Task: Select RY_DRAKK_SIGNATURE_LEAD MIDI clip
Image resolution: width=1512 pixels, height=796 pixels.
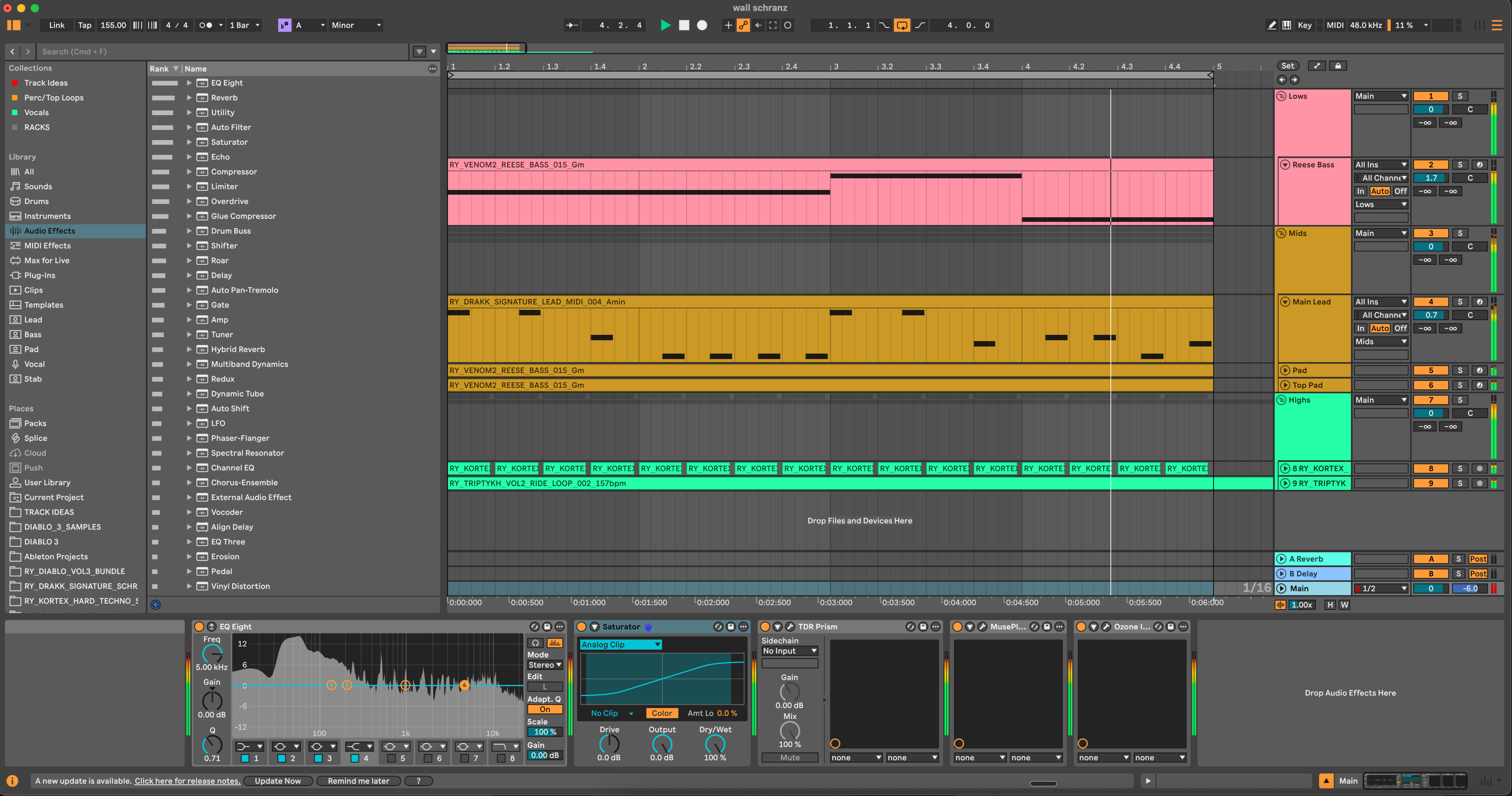Action: [x=830, y=302]
